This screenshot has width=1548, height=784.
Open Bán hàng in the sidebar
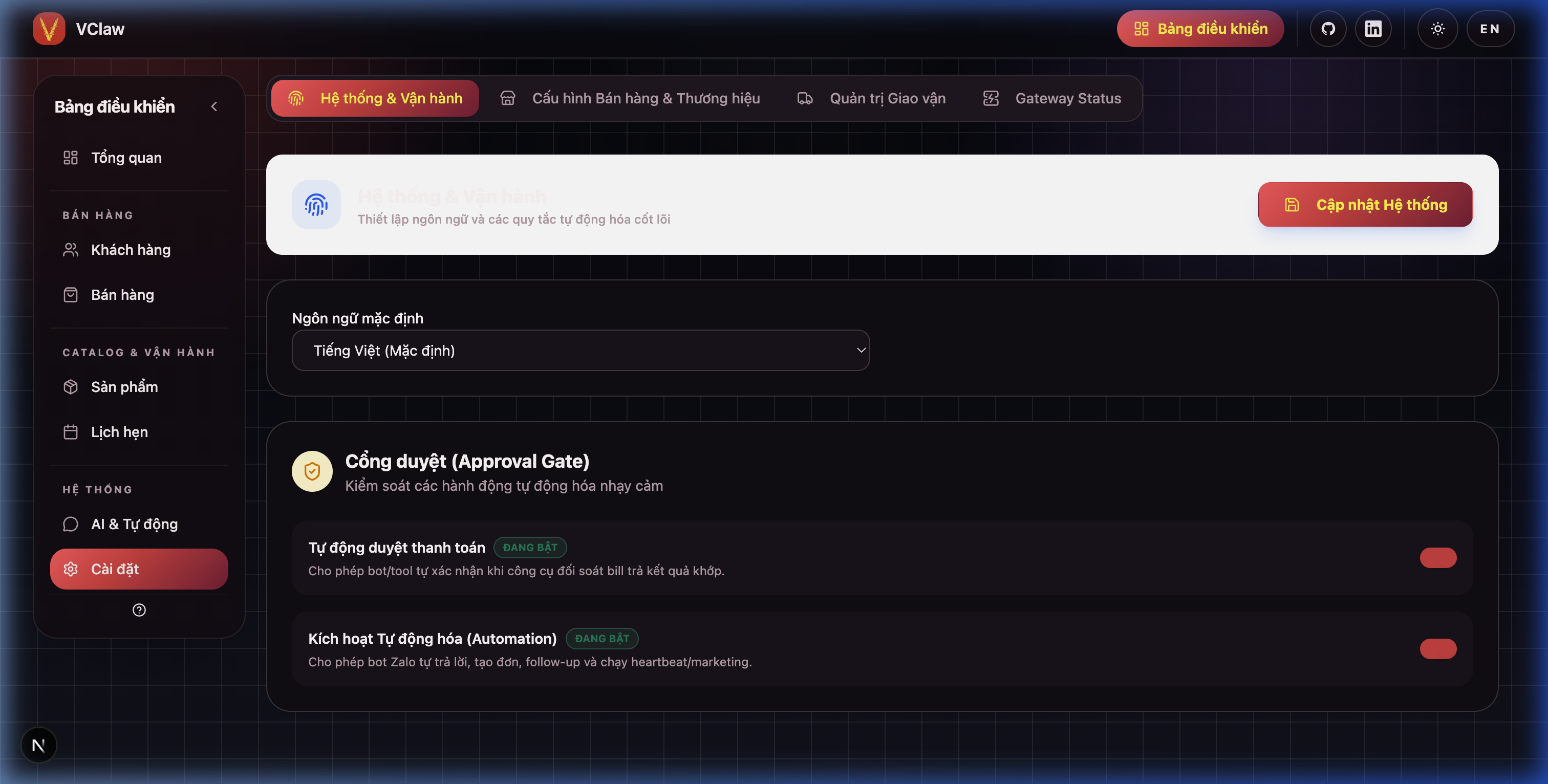pos(139,295)
